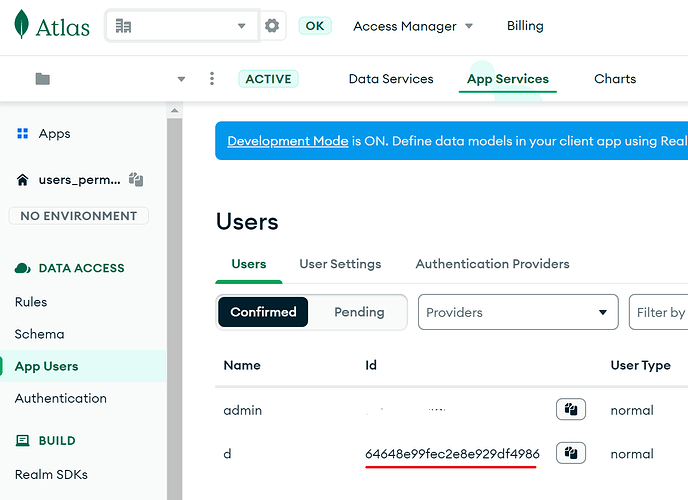Click the Atlas leaf logo
This screenshot has height=500, width=688.
pos(21,27)
